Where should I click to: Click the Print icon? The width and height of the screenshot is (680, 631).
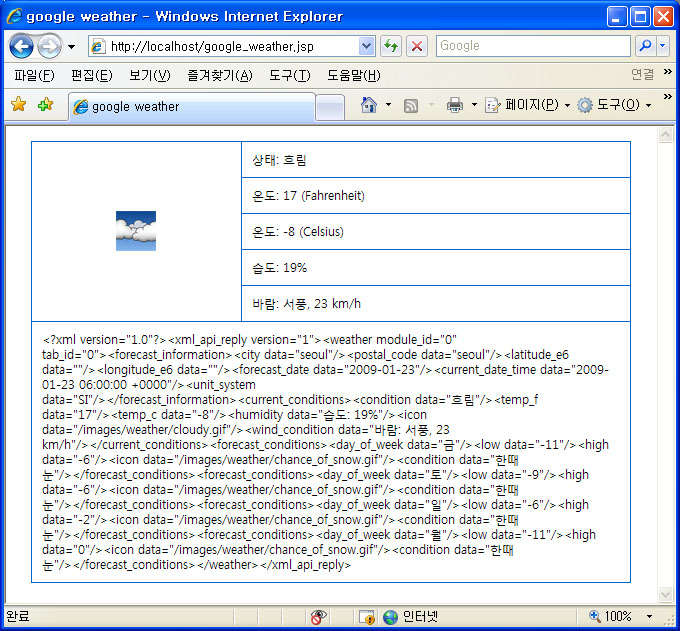(454, 105)
